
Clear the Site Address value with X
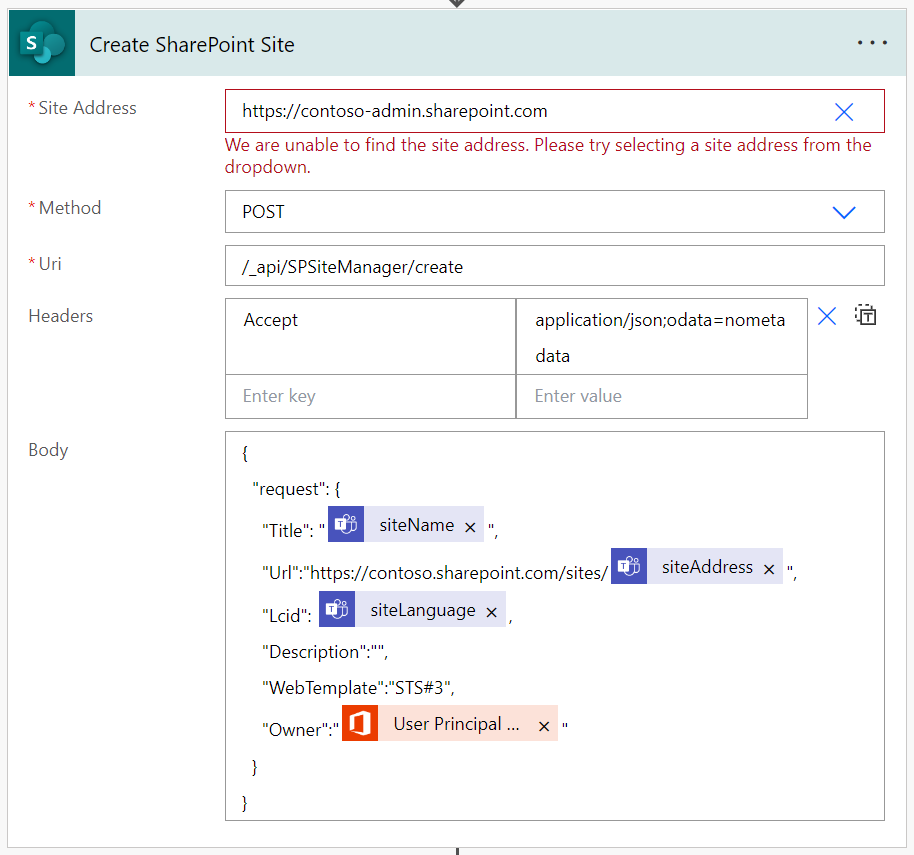pyautogui.click(x=843, y=111)
